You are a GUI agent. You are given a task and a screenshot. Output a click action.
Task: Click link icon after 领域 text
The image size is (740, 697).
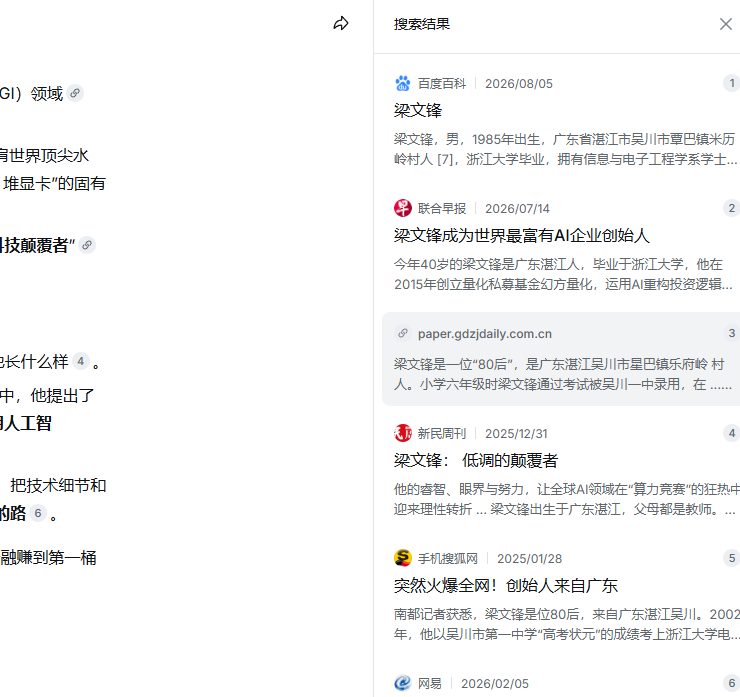coord(75,93)
